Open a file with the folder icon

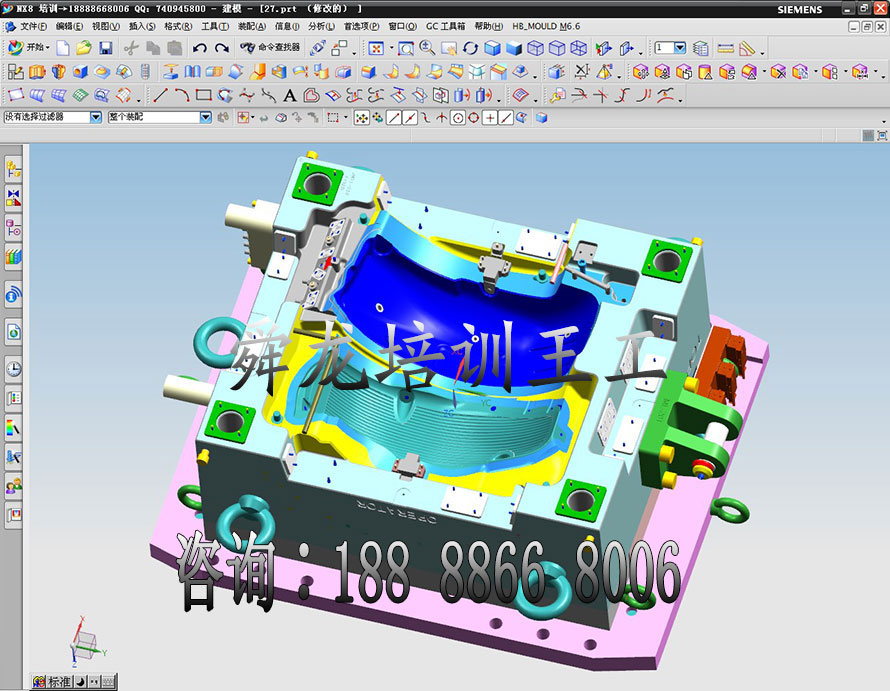pos(84,48)
